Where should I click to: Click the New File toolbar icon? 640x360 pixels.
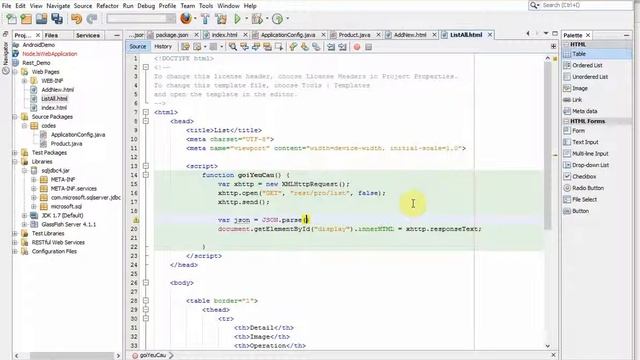[x=11, y=19]
